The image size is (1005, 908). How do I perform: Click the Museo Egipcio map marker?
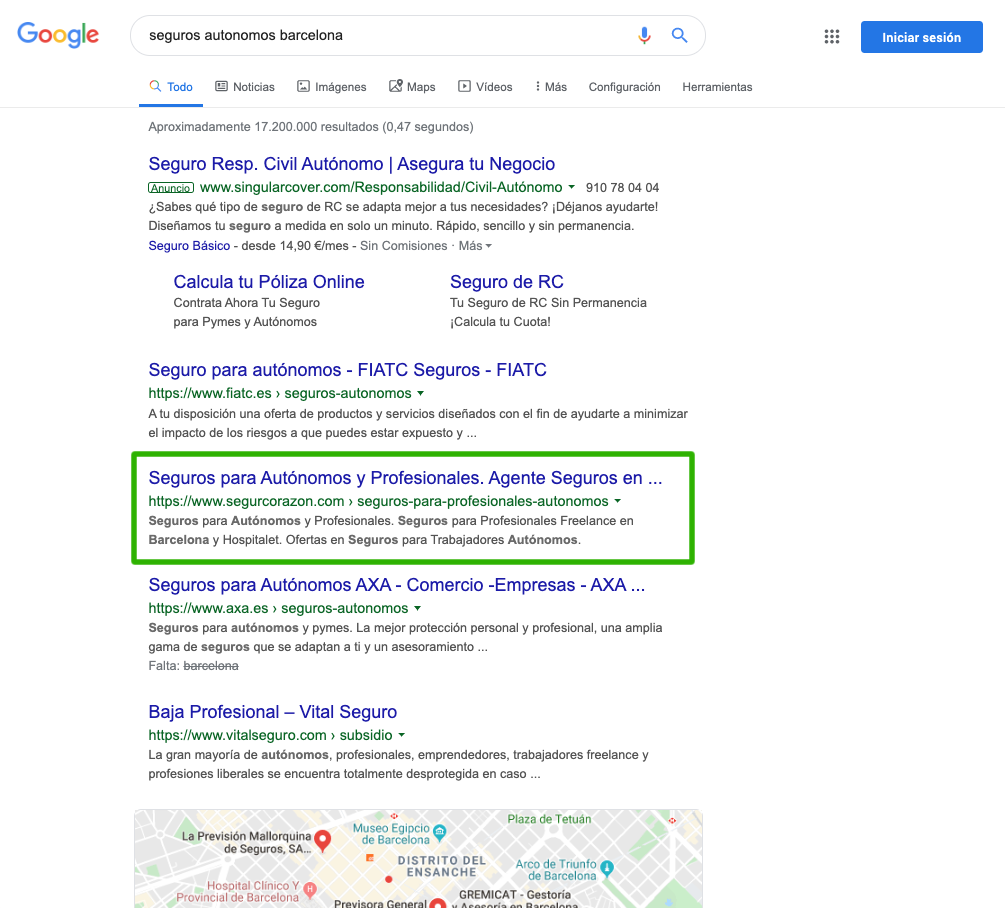(x=440, y=832)
